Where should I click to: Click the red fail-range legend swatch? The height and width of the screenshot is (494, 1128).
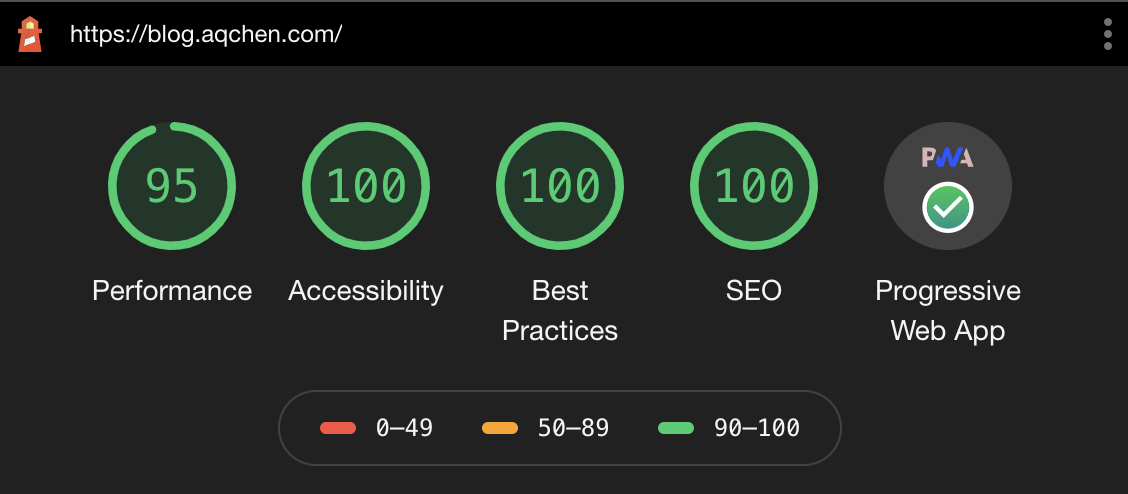338,428
